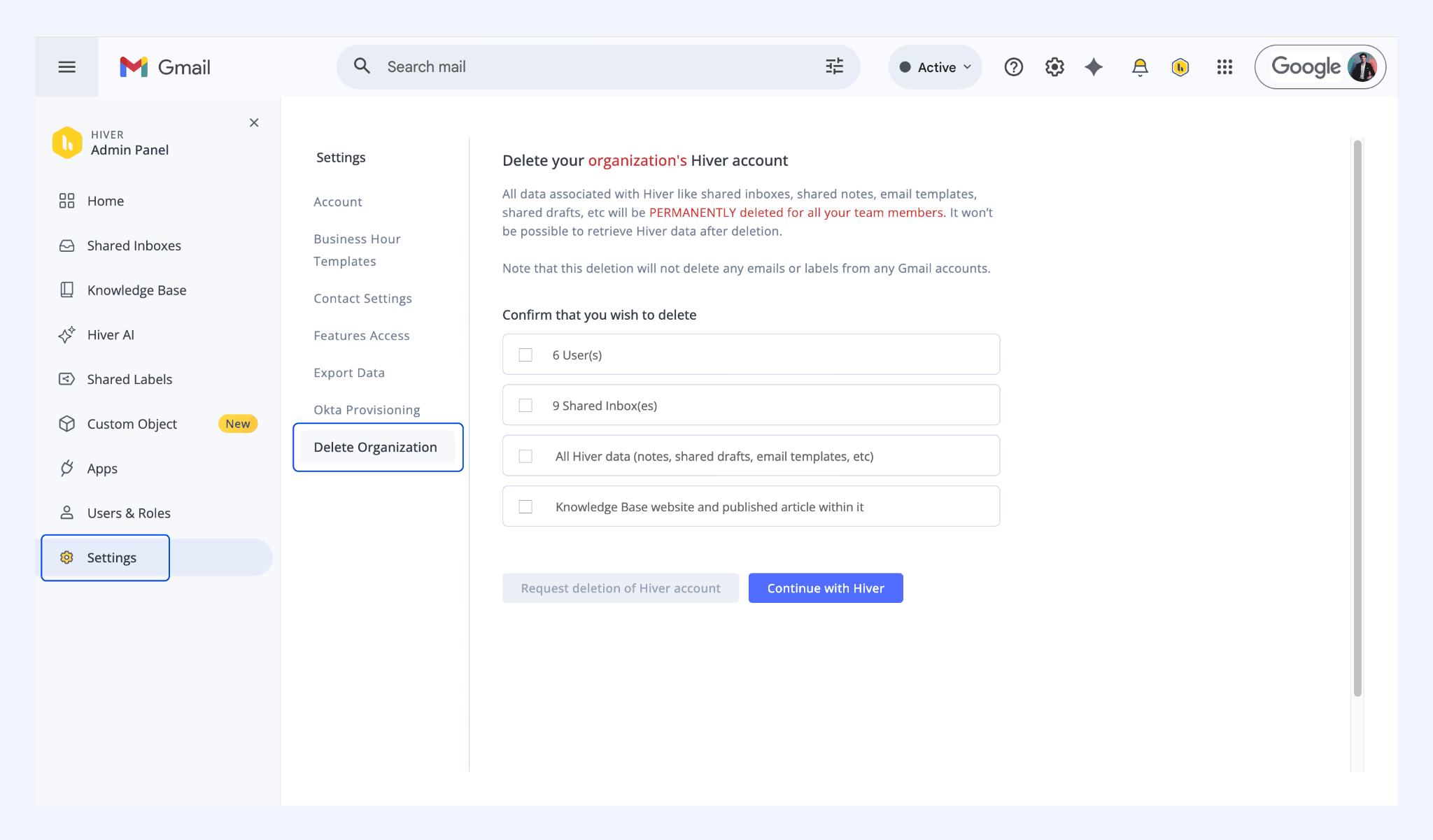
Task: Open Shared Inboxes in admin sidebar
Action: (x=134, y=245)
